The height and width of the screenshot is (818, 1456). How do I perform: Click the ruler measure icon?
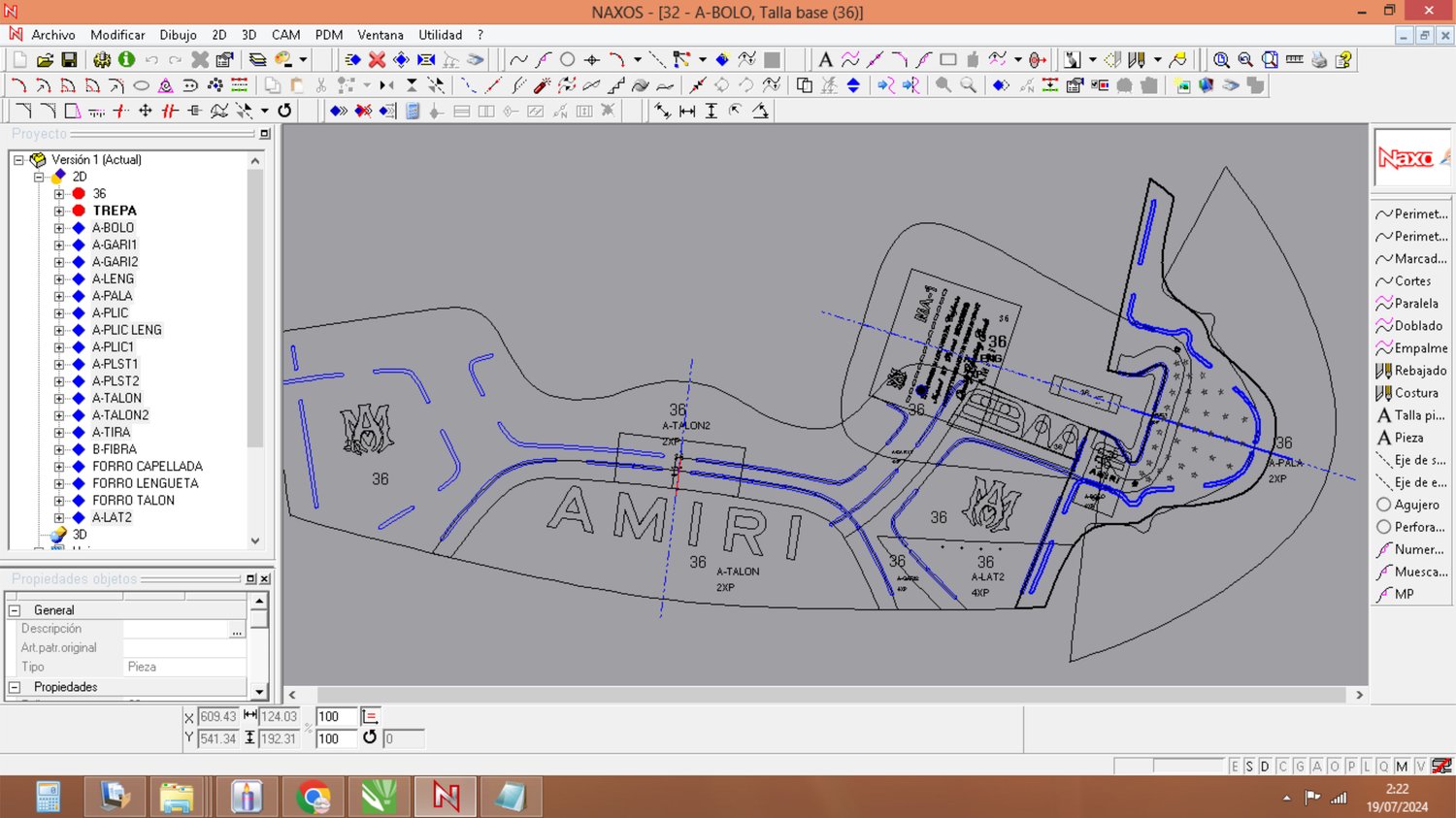click(1294, 60)
